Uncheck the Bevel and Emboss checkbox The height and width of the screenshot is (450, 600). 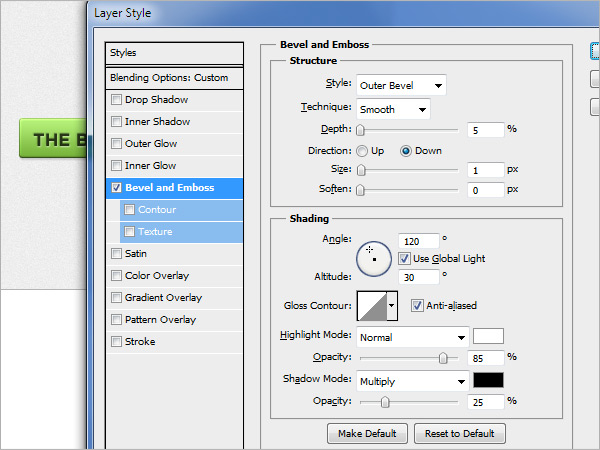[x=116, y=188]
